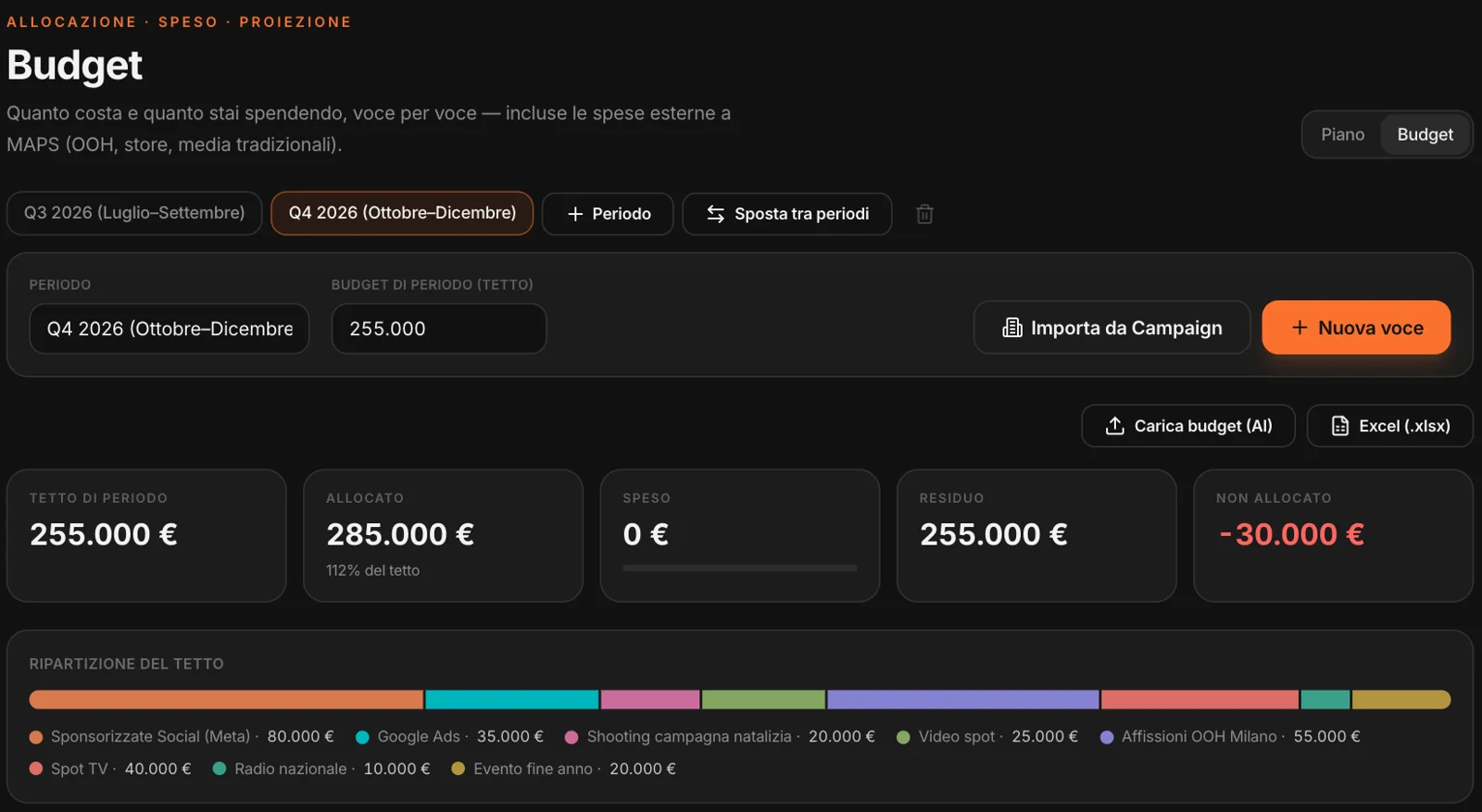Screen dimensions: 1482x812
Task: Click the Sponsorizzate Social (Meta) legend dot
Action: [x=36, y=738]
